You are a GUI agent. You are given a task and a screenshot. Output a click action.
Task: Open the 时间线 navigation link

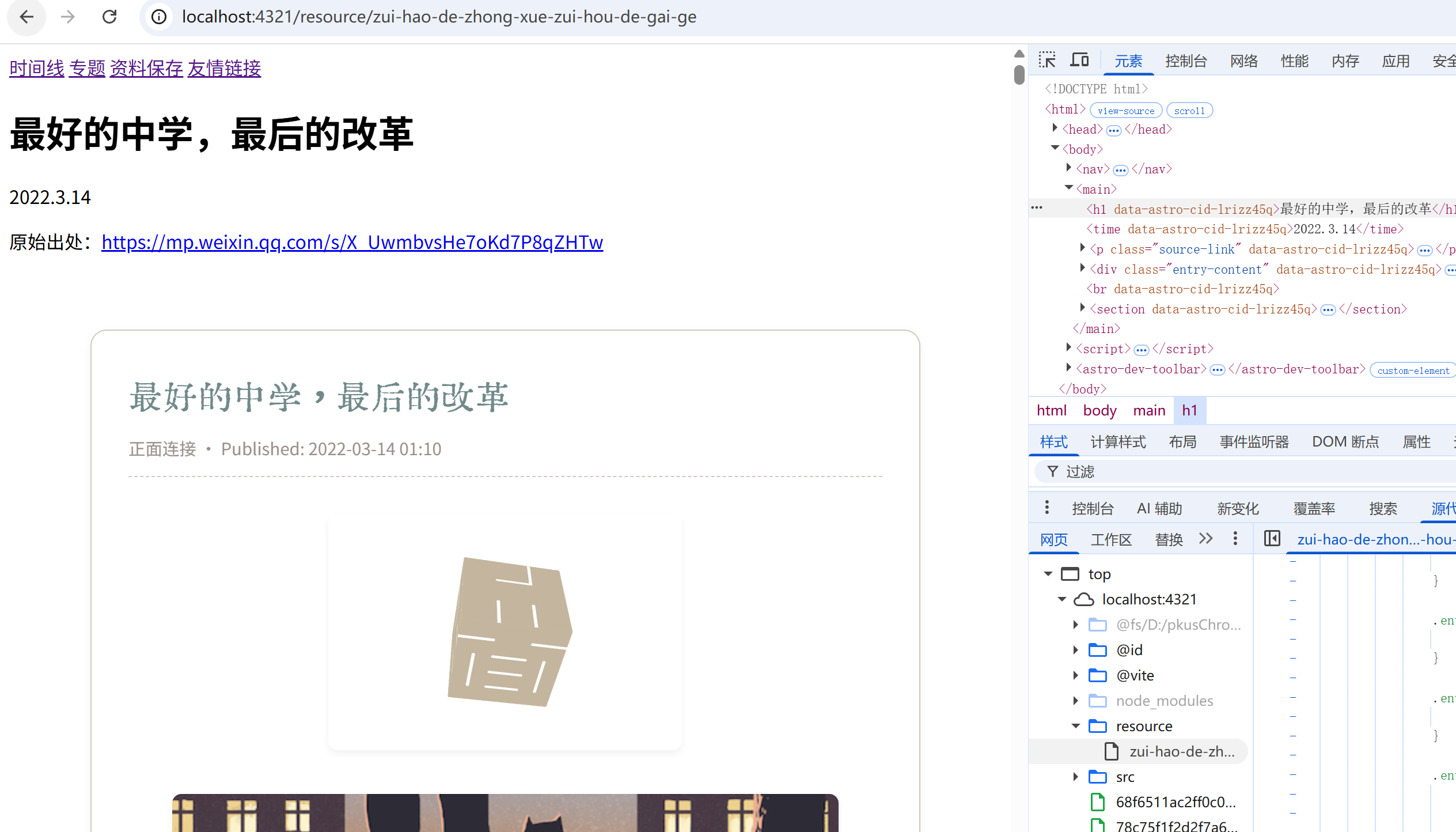[37, 69]
